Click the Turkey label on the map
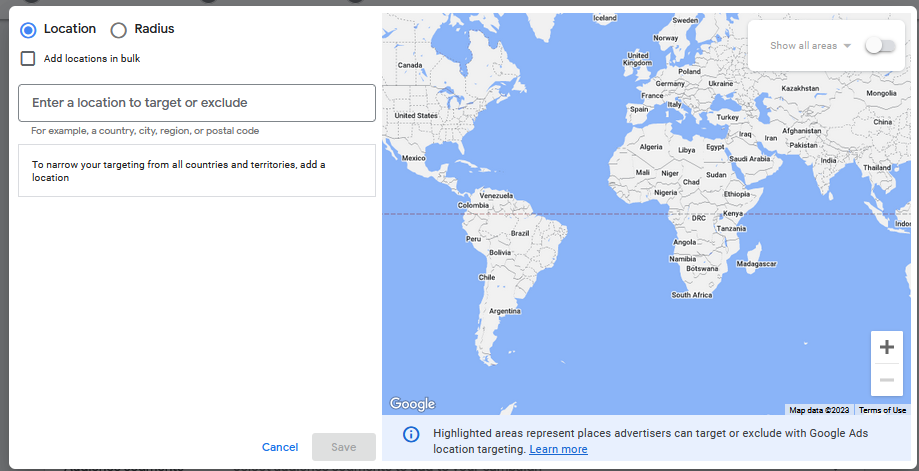The height and width of the screenshot is (471, 919). click(x=727, y=117)
